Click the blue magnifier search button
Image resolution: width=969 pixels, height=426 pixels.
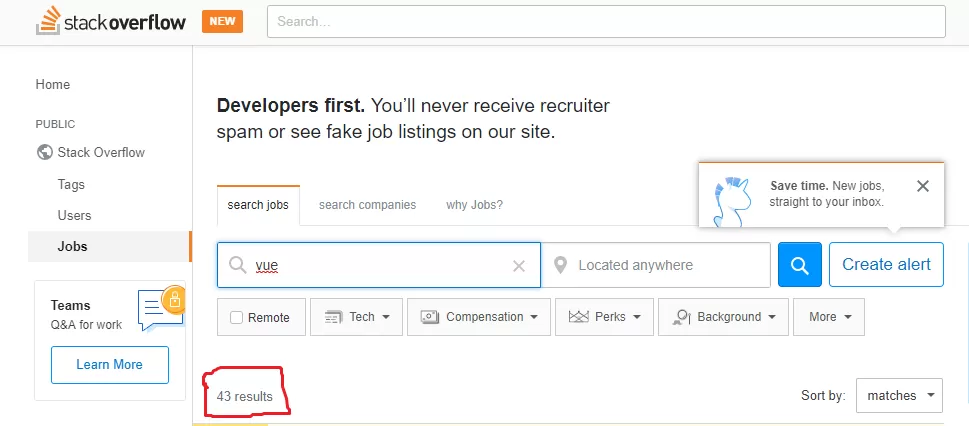pos(800,265)
